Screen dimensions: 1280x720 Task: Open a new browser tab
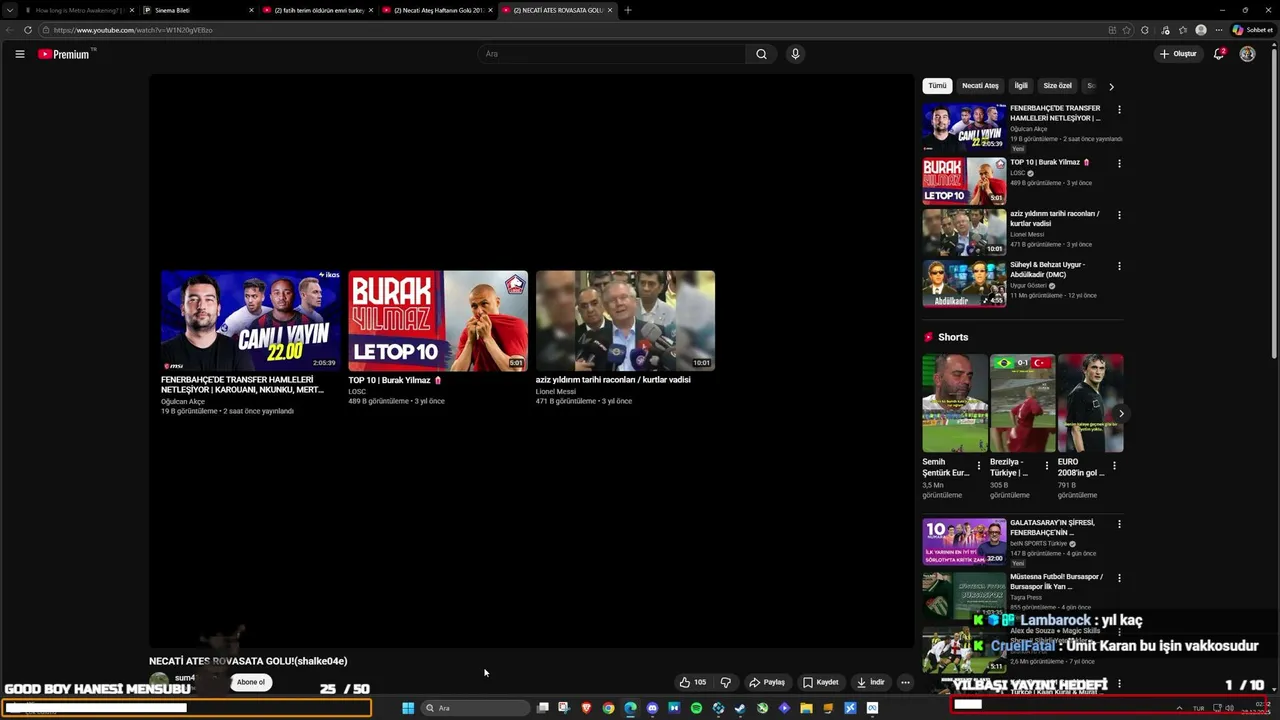pos(628,10)
